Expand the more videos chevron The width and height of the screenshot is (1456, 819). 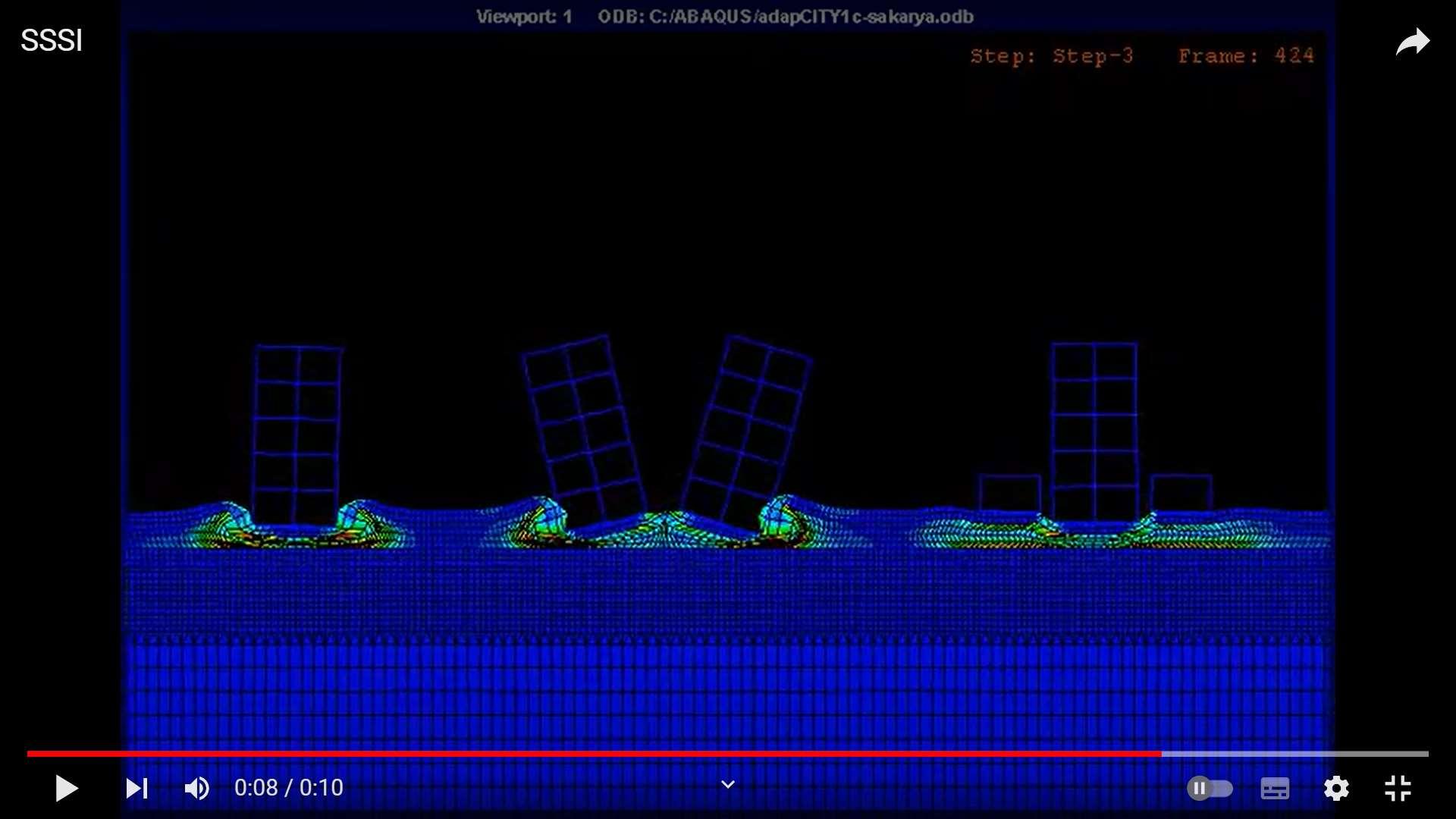pyautogui.click(x=727, y=785)
